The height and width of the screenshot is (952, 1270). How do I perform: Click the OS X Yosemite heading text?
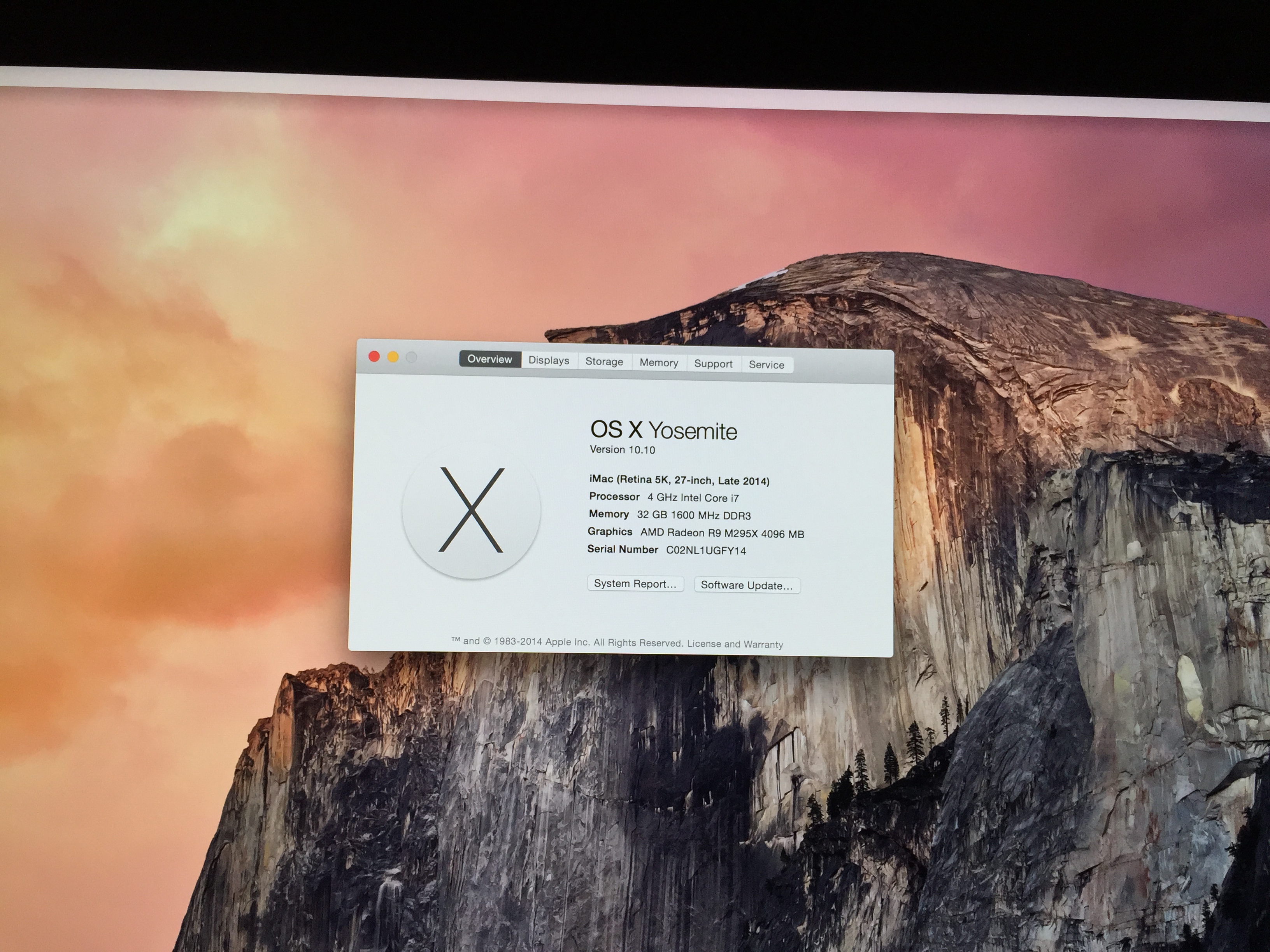[x=664, y=430]
